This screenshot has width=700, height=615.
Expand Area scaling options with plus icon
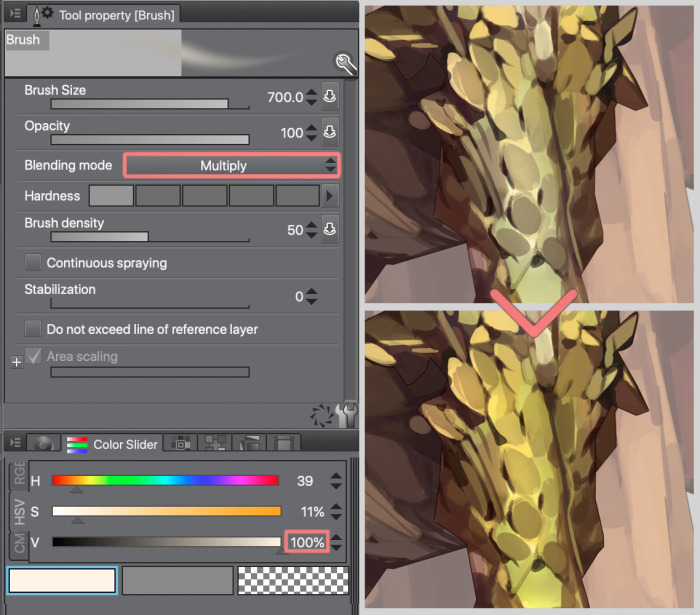[x=16, y=362]
